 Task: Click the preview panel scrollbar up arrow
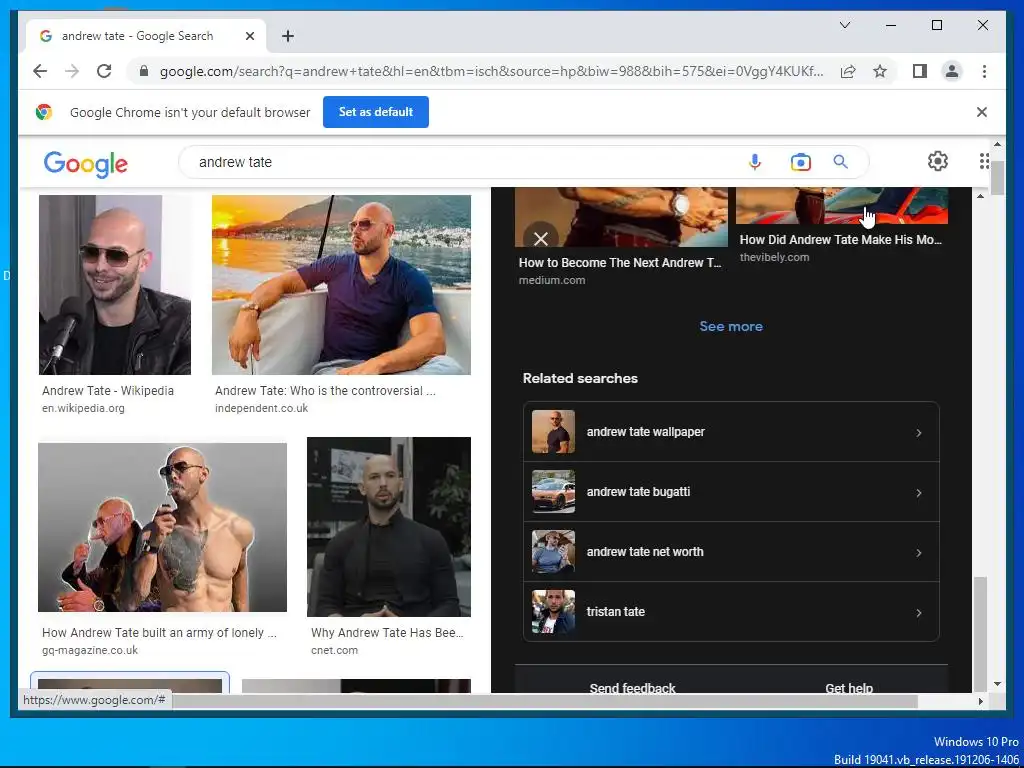tap(980, 195)
